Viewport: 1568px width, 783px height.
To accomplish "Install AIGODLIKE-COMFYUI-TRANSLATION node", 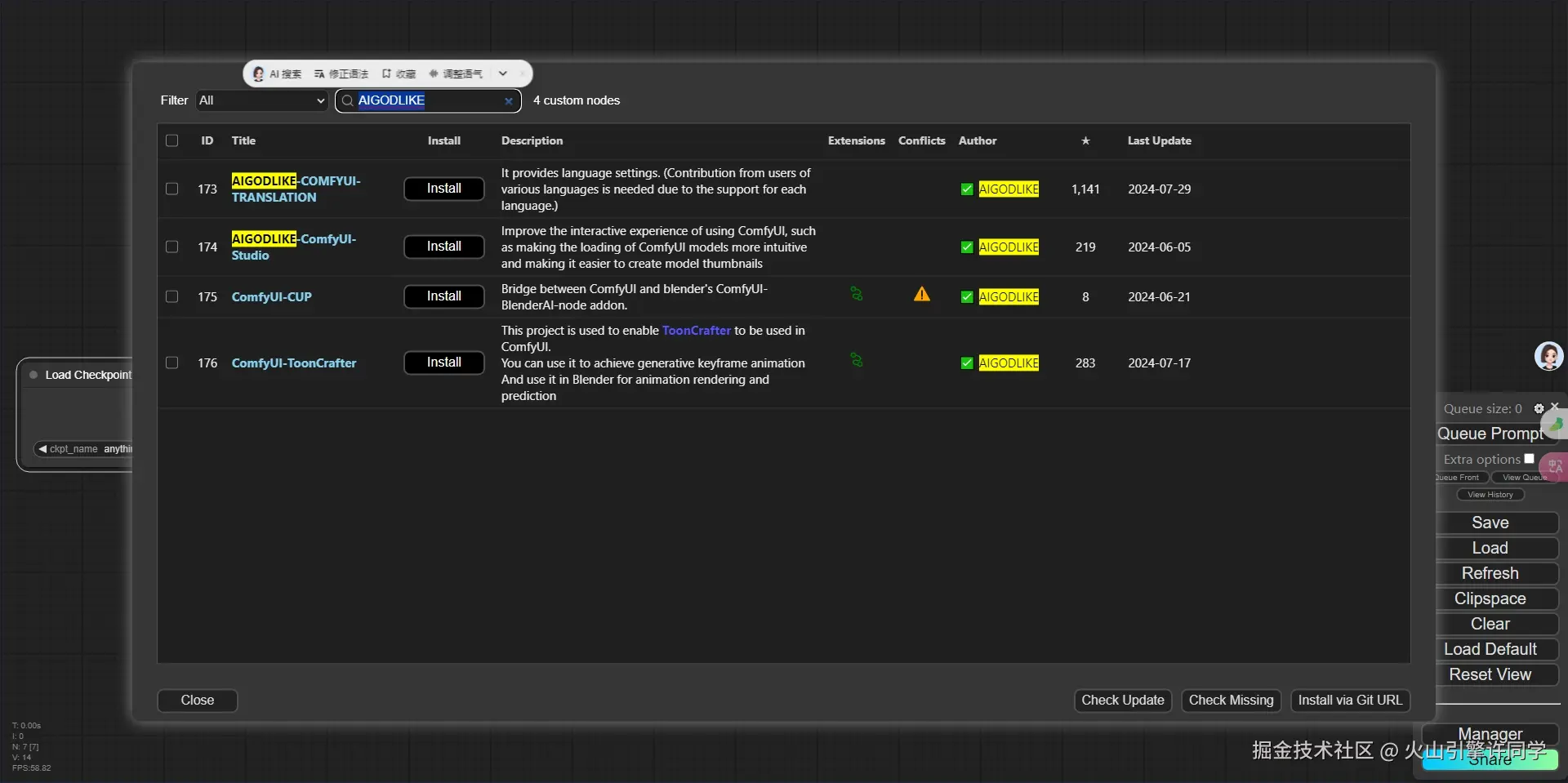I will tap(444, 189).
